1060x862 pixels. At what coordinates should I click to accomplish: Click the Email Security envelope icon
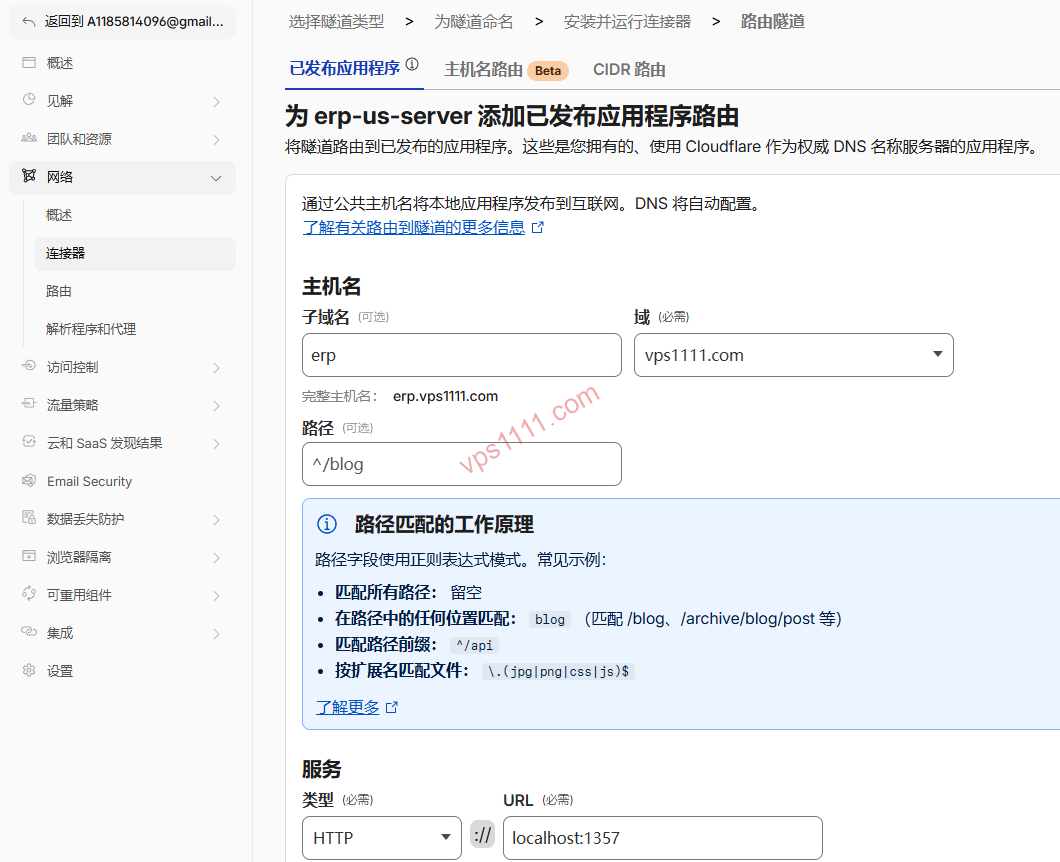pos(29,481)
